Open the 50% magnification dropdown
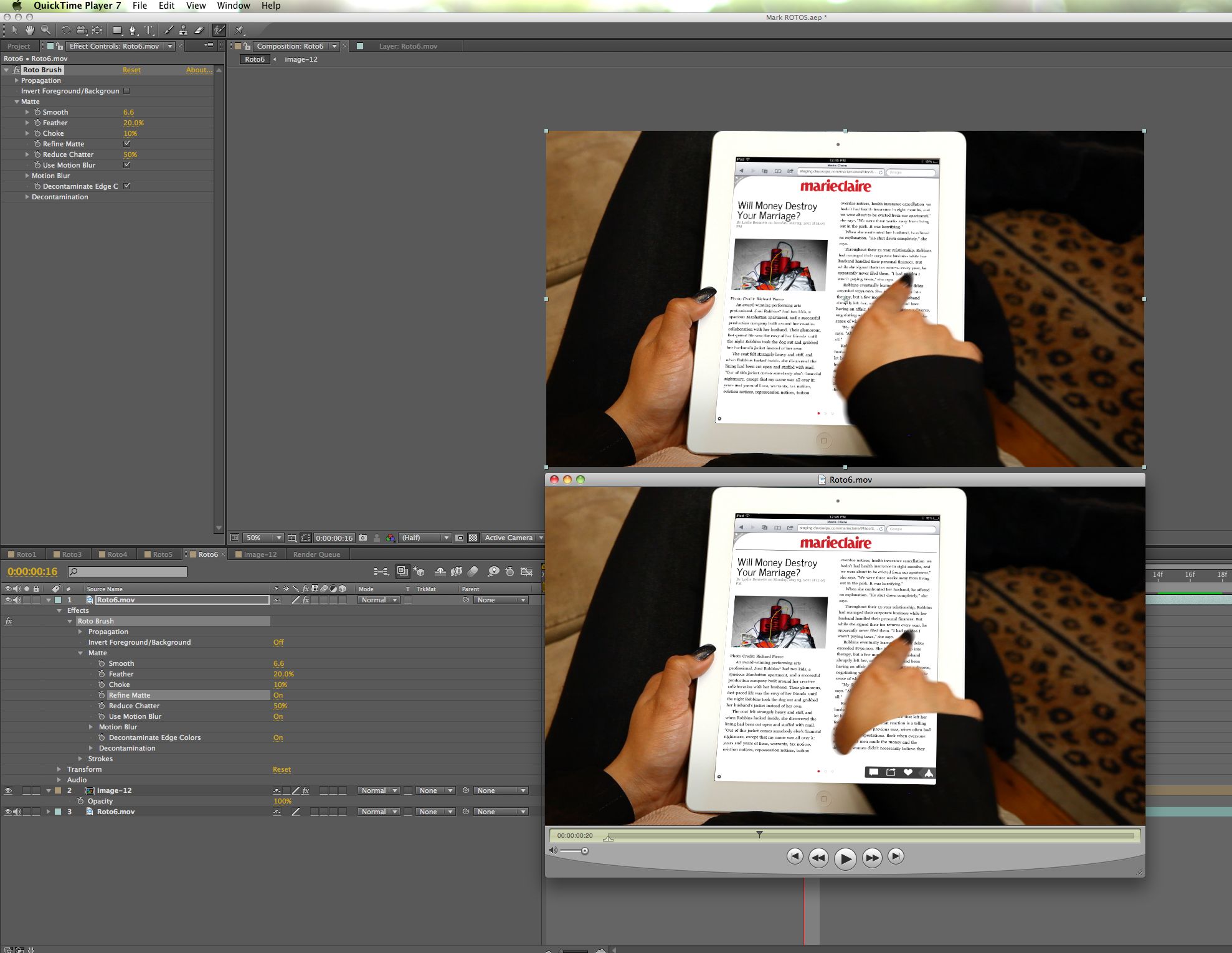 (x=263, y=538)
